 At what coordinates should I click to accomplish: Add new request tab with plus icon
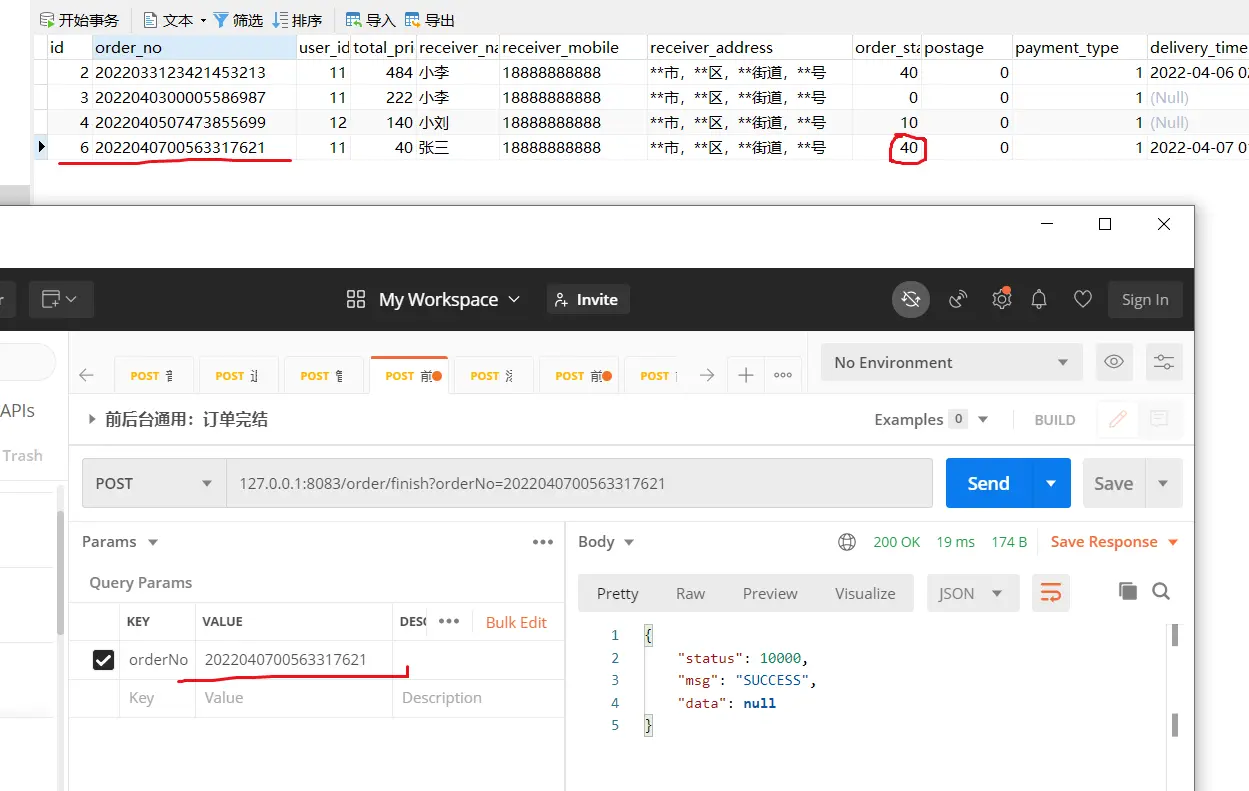pos(745,375)
